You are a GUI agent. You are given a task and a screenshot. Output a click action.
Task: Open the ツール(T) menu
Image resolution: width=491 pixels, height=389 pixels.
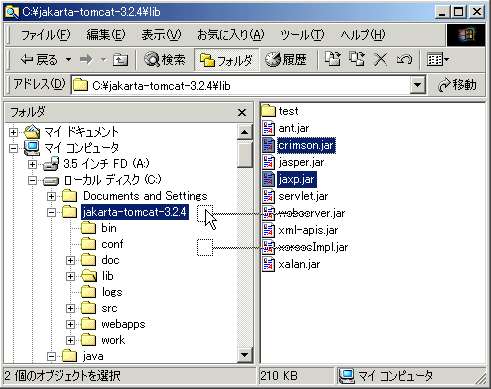point(302,35)
